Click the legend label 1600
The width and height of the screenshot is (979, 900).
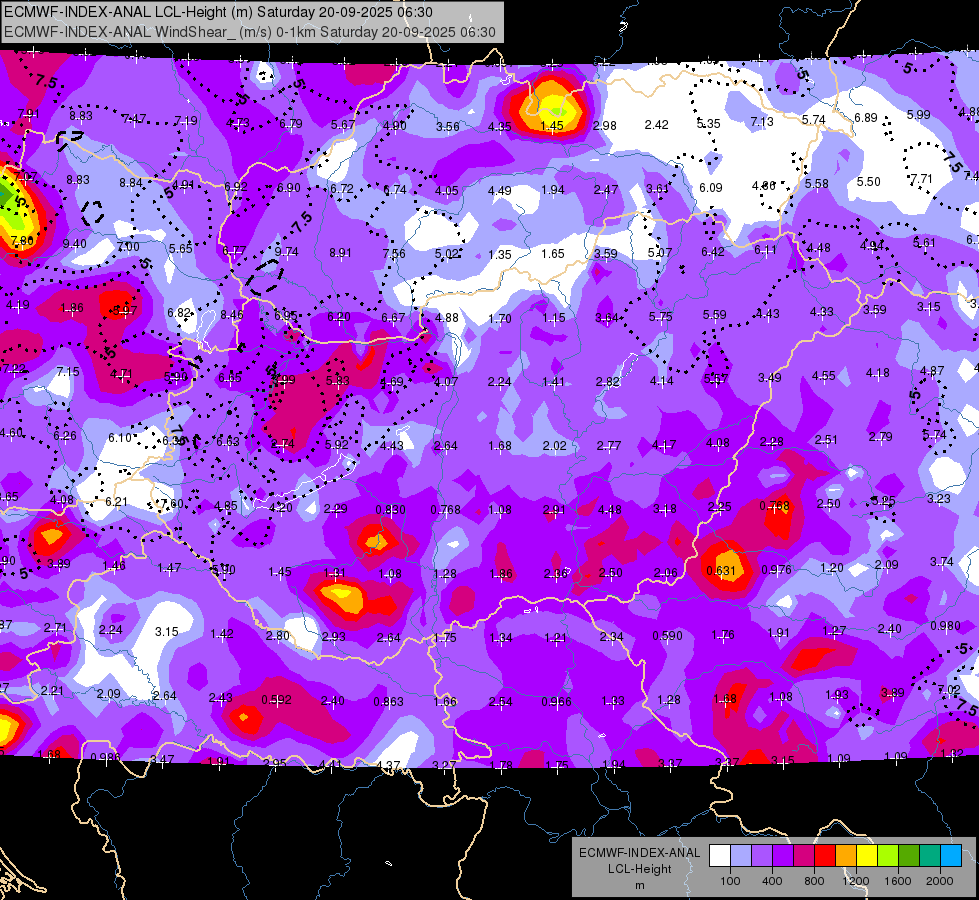[x=898, y=881]
